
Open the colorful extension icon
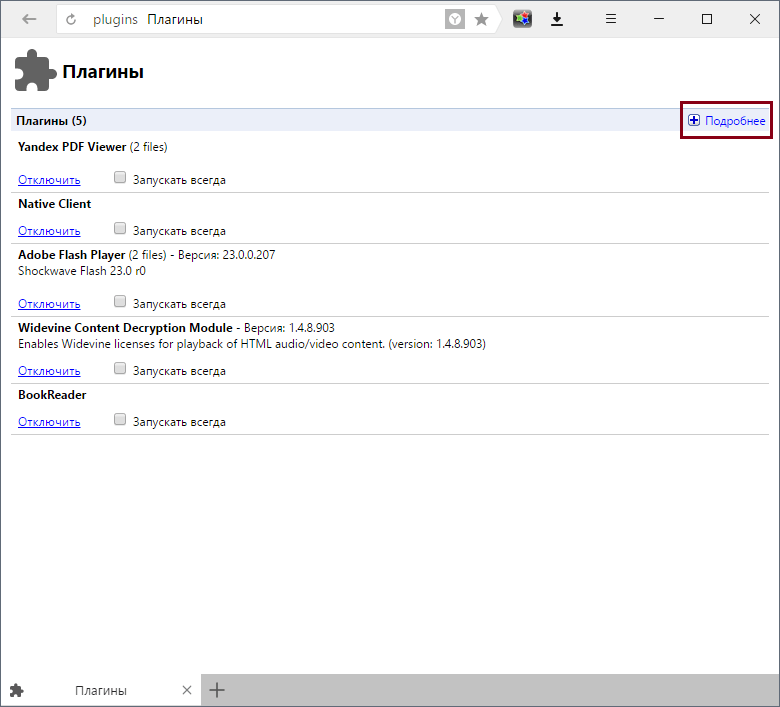tap(522, 19)
